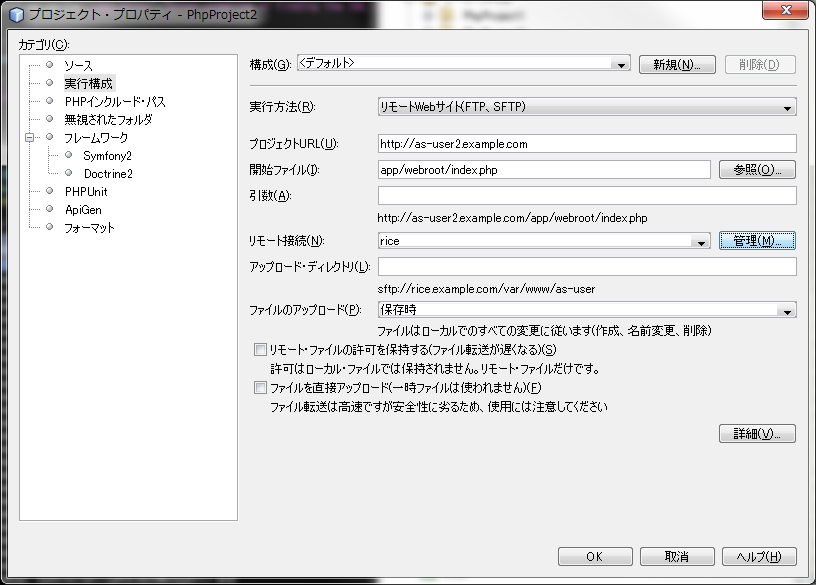
Task: Click the NetBeans cube title bar icon
Action: click(x=17, y=15)
